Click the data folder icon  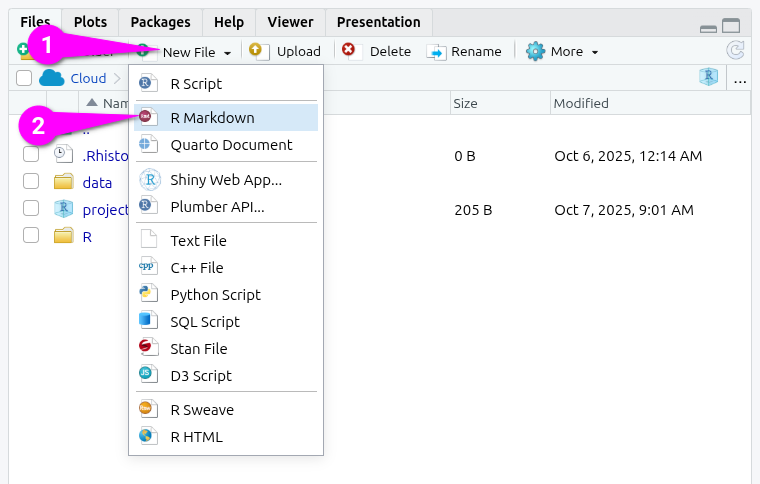pos(63,181)
